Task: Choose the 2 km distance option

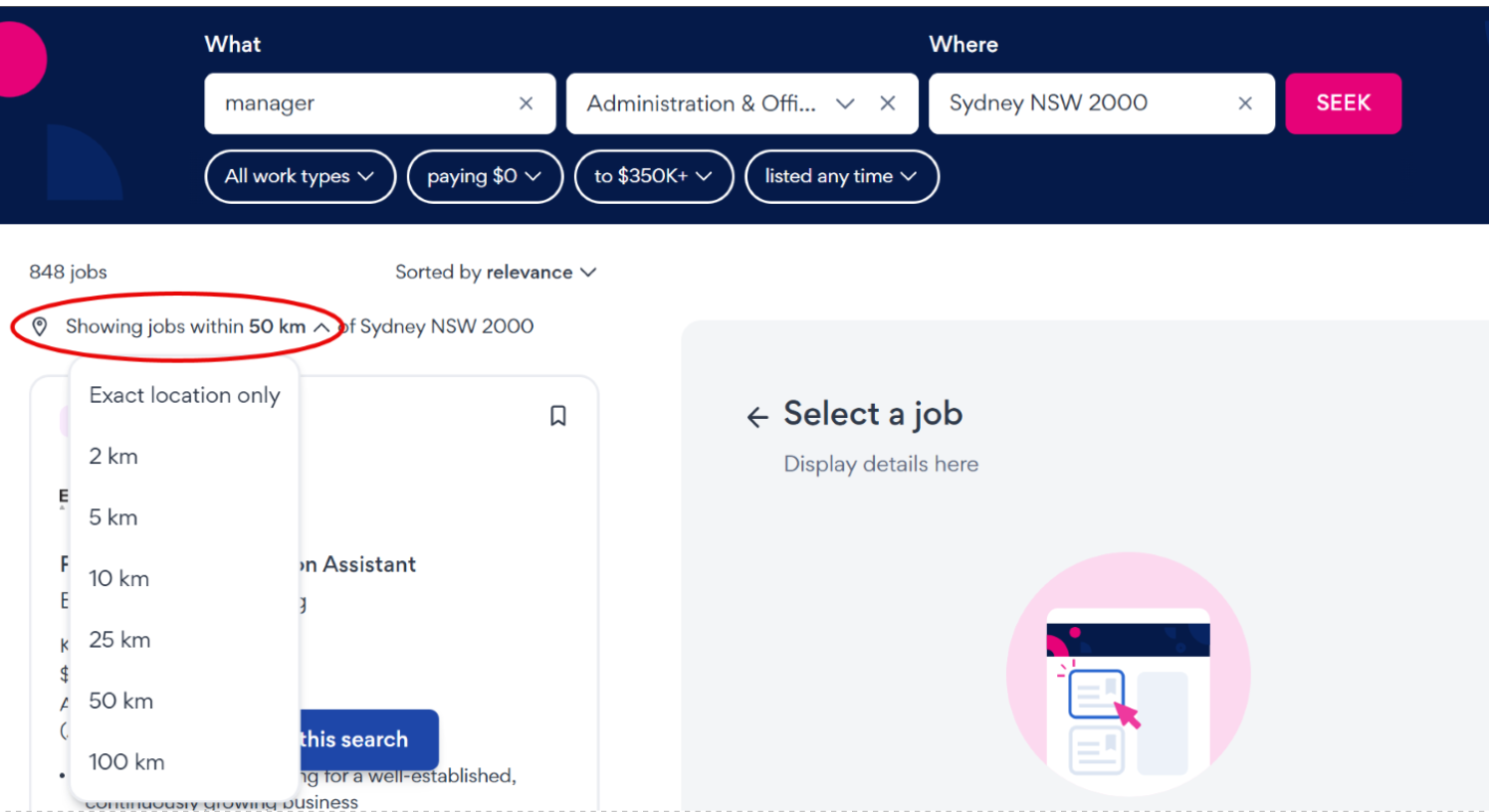Action: pos(113,457)
